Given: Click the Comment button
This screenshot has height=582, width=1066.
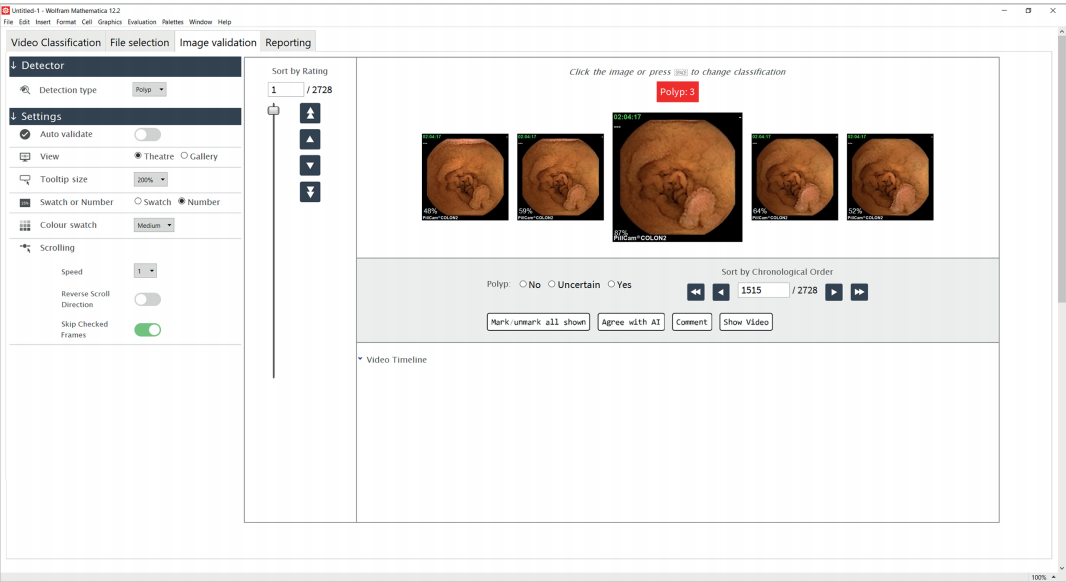Looking at the screenshot, I should pos(691,322).
